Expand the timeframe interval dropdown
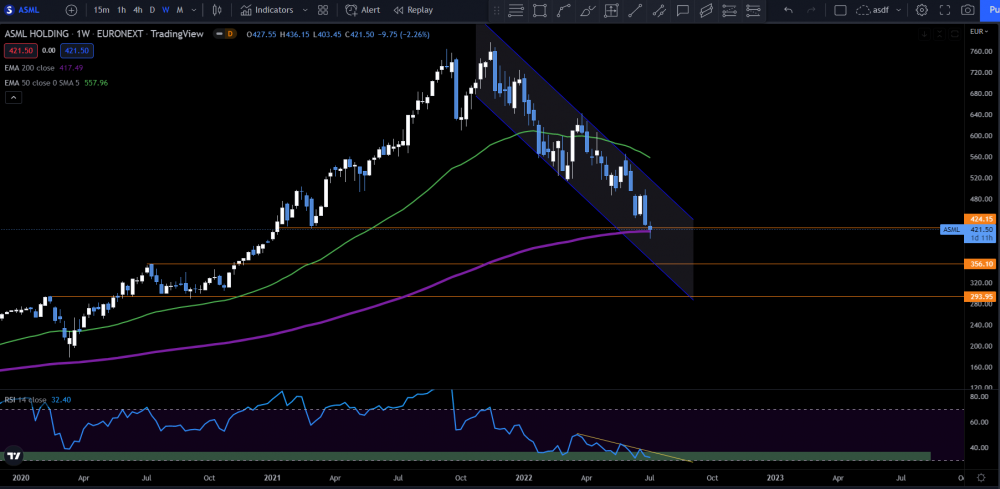The image size is (1000, 489). [x=192, y=10]
